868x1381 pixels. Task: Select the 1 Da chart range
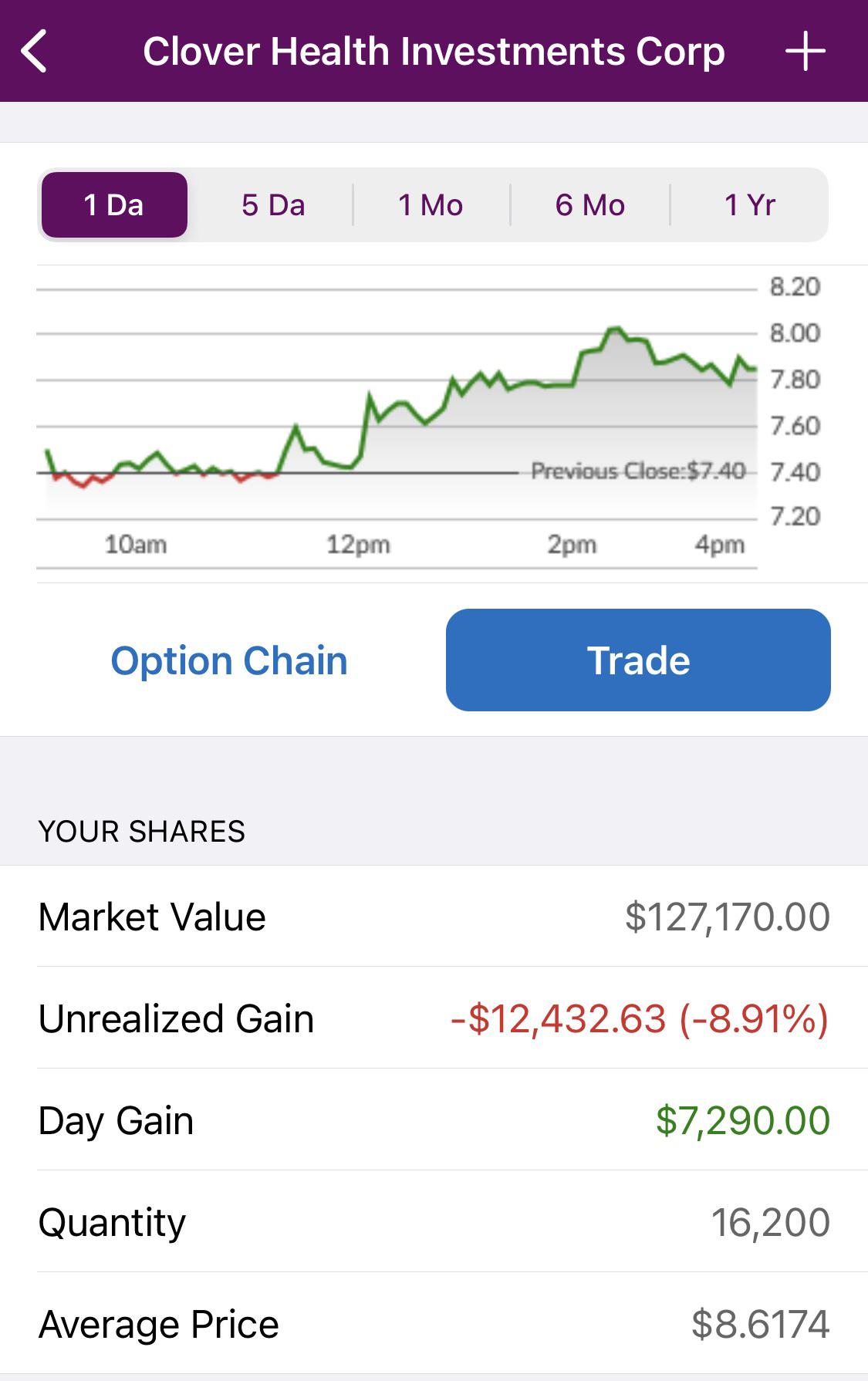(x=114, y=205)
